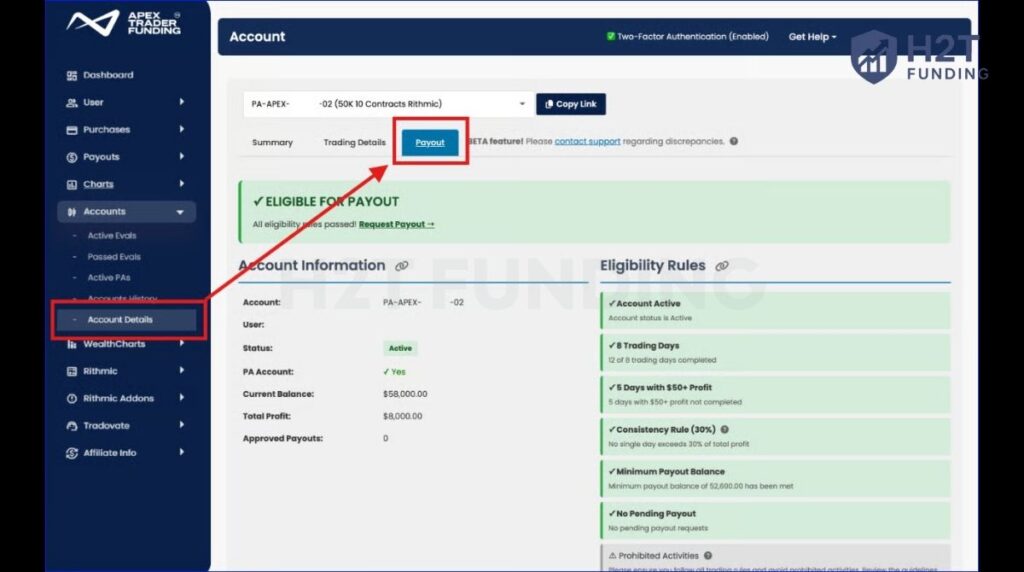Click help icon next to BETA feature notice
This screenshot has height=572, width=1024.
pyautogui.click(x=734, y=141)
